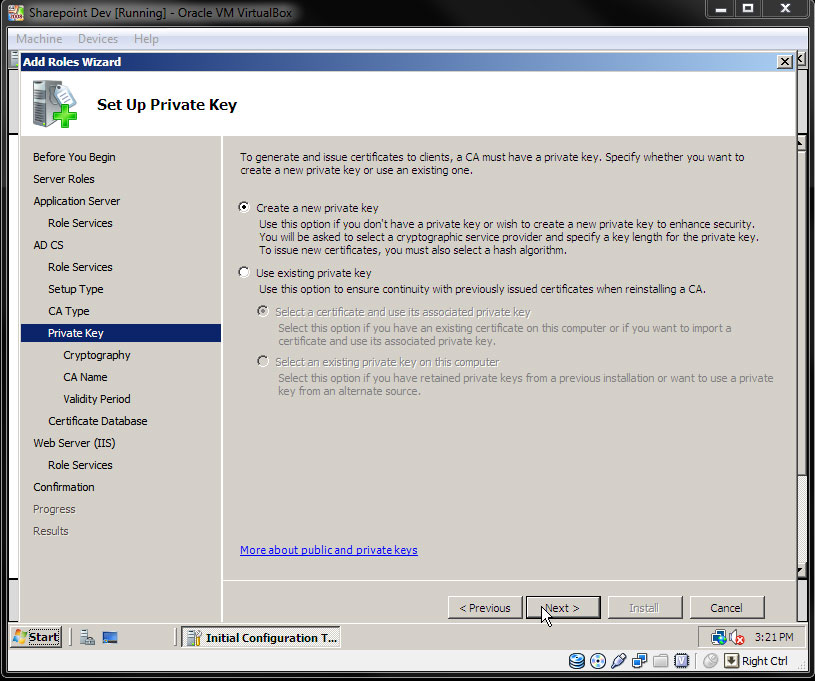Click the Next button
Screen dimensions: 815x681
[x=563, y=608]
